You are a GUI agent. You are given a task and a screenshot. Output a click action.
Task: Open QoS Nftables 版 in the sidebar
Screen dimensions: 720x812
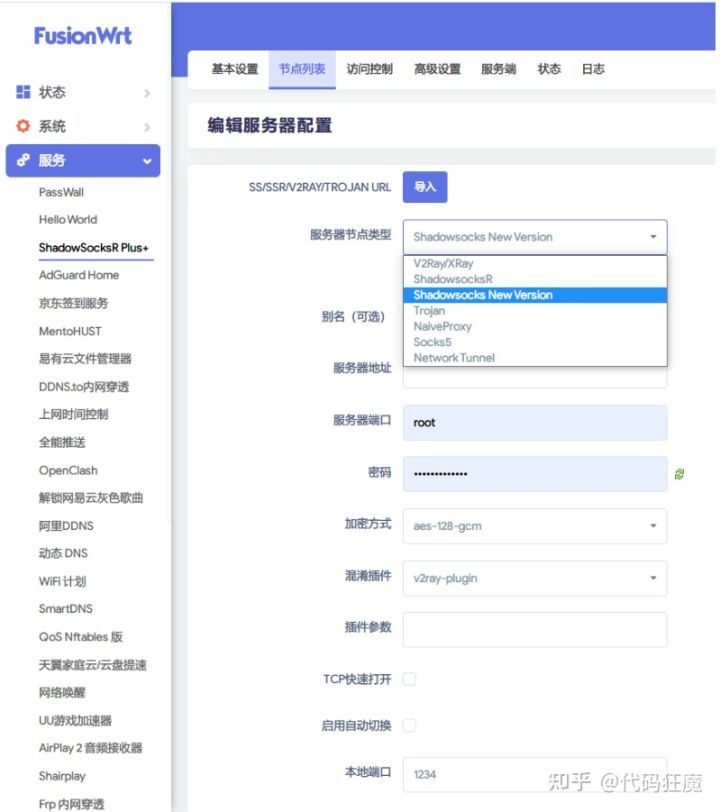[81, 636]
